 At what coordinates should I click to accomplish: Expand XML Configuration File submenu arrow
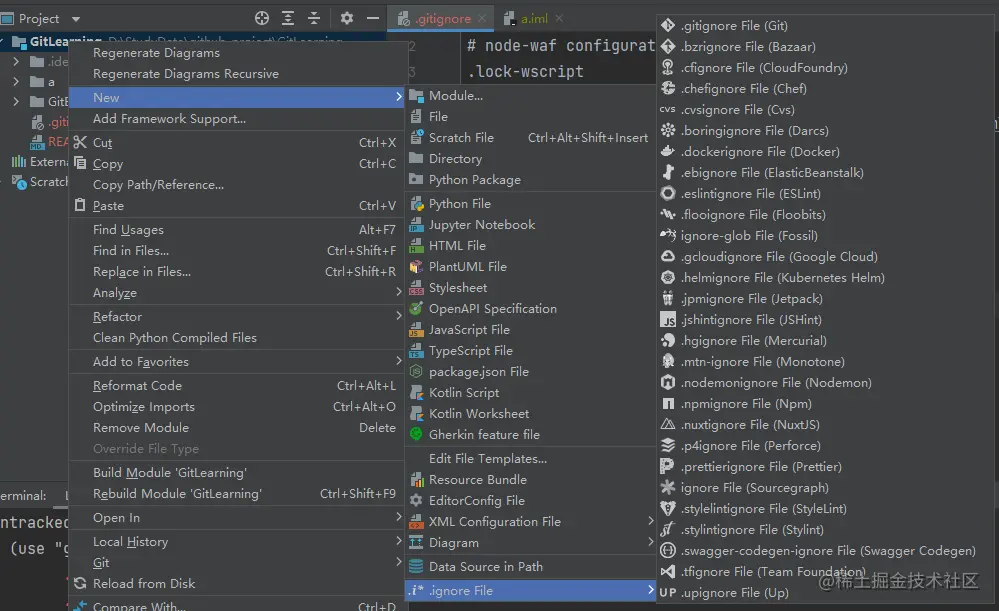point(650,521)
